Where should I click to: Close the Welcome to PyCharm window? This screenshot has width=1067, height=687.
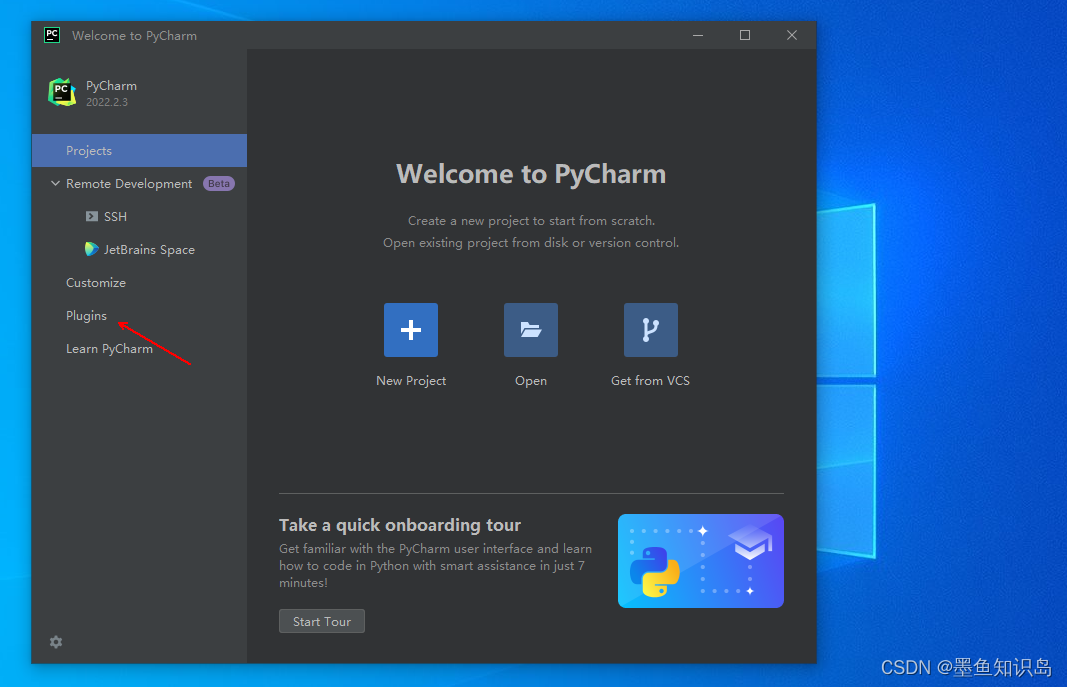pyautogui.click(x=792, y=35)
